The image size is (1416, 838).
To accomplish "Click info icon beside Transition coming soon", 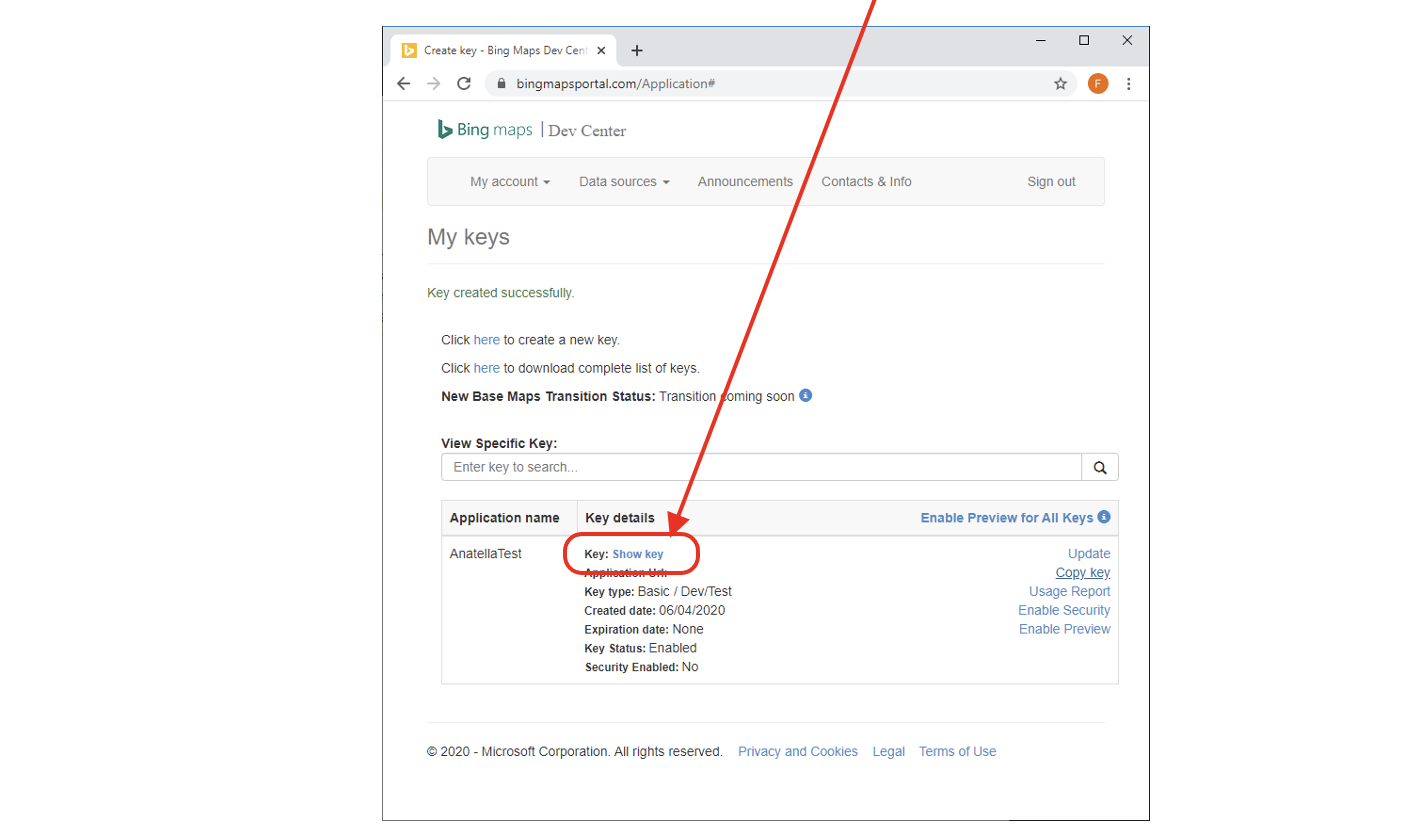I will 806,395.
